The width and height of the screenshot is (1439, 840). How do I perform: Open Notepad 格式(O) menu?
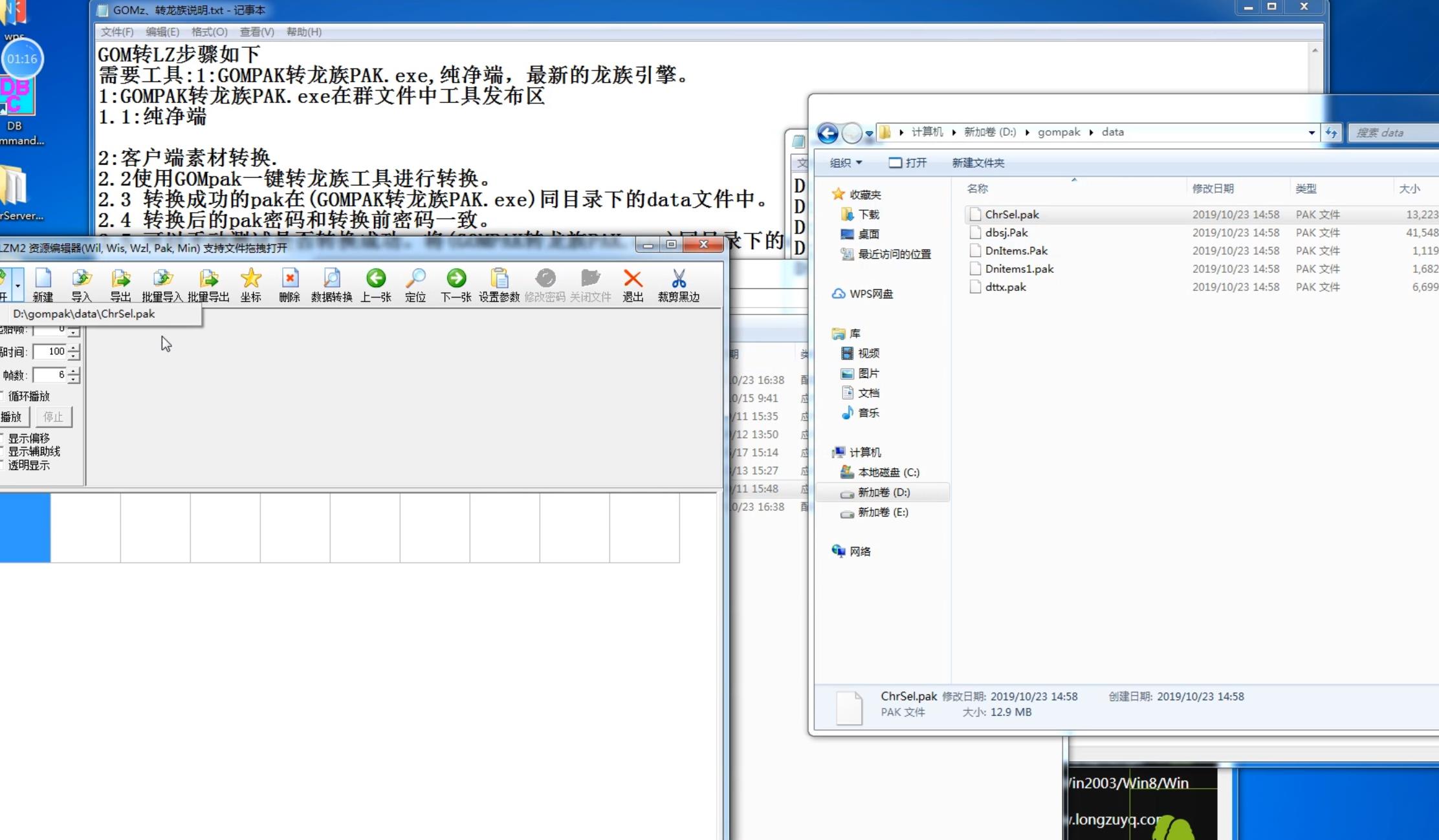[209, 32]
